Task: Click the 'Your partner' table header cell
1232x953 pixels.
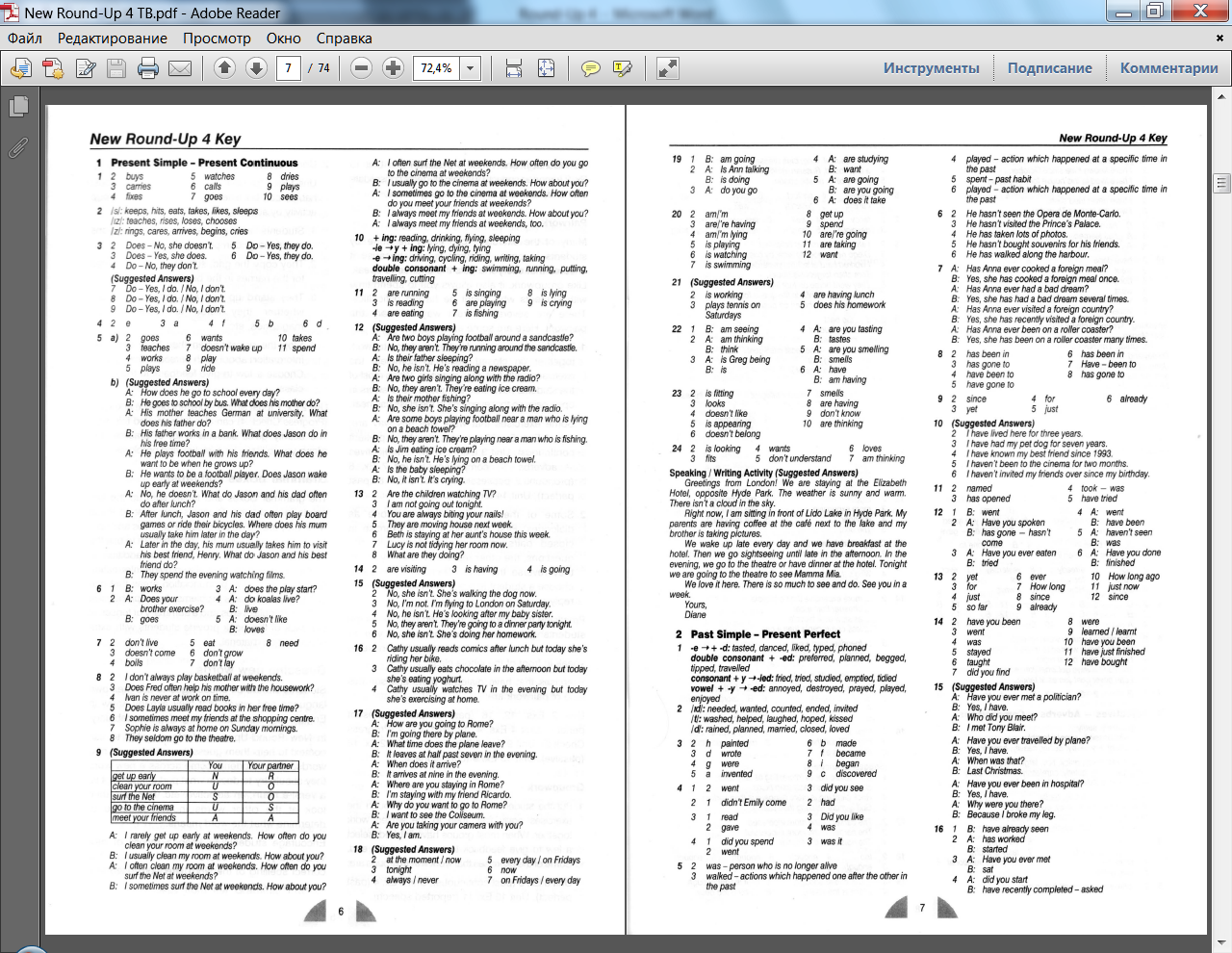Action: (x=270, y=765)
